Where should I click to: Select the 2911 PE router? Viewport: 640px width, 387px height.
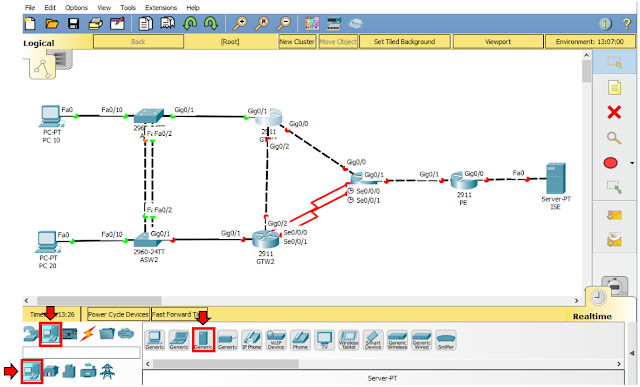pyautogui.click(x=464, y=180)
